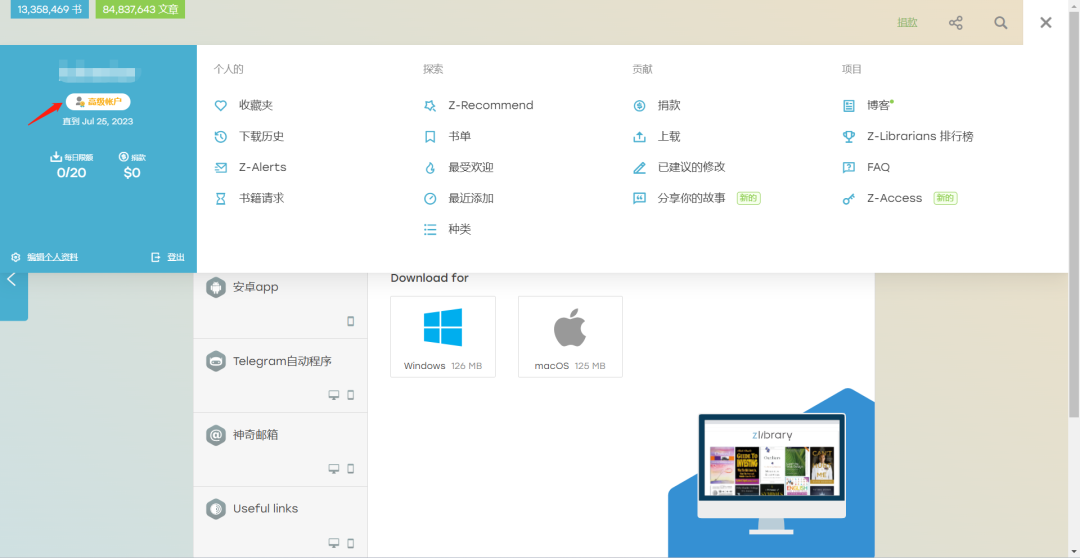1080x558 pixels.
Task: Click the hourglass icon beside 书籍请求
Action: 220,198
